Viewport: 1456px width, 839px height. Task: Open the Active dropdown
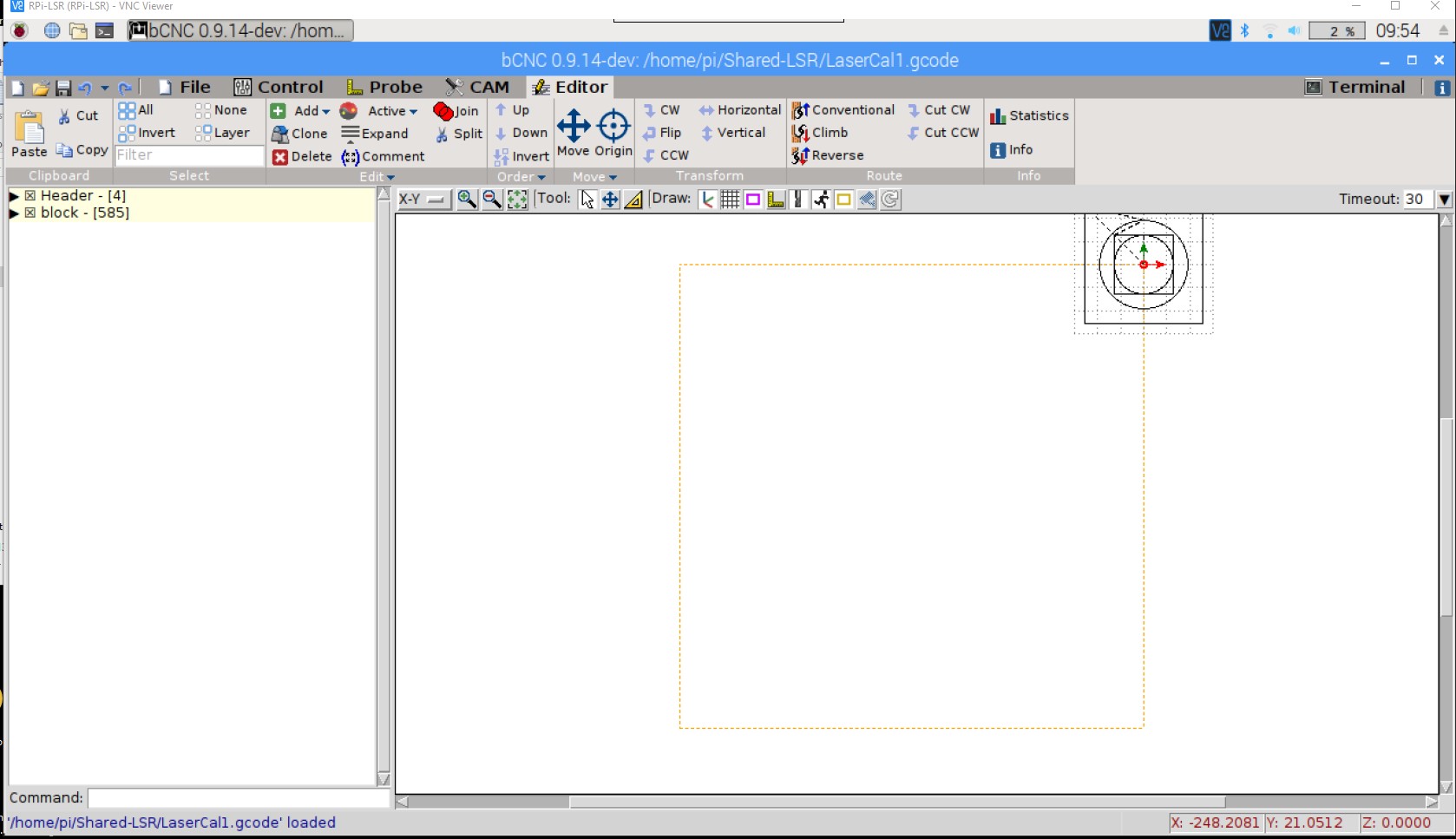coord(379,111)
